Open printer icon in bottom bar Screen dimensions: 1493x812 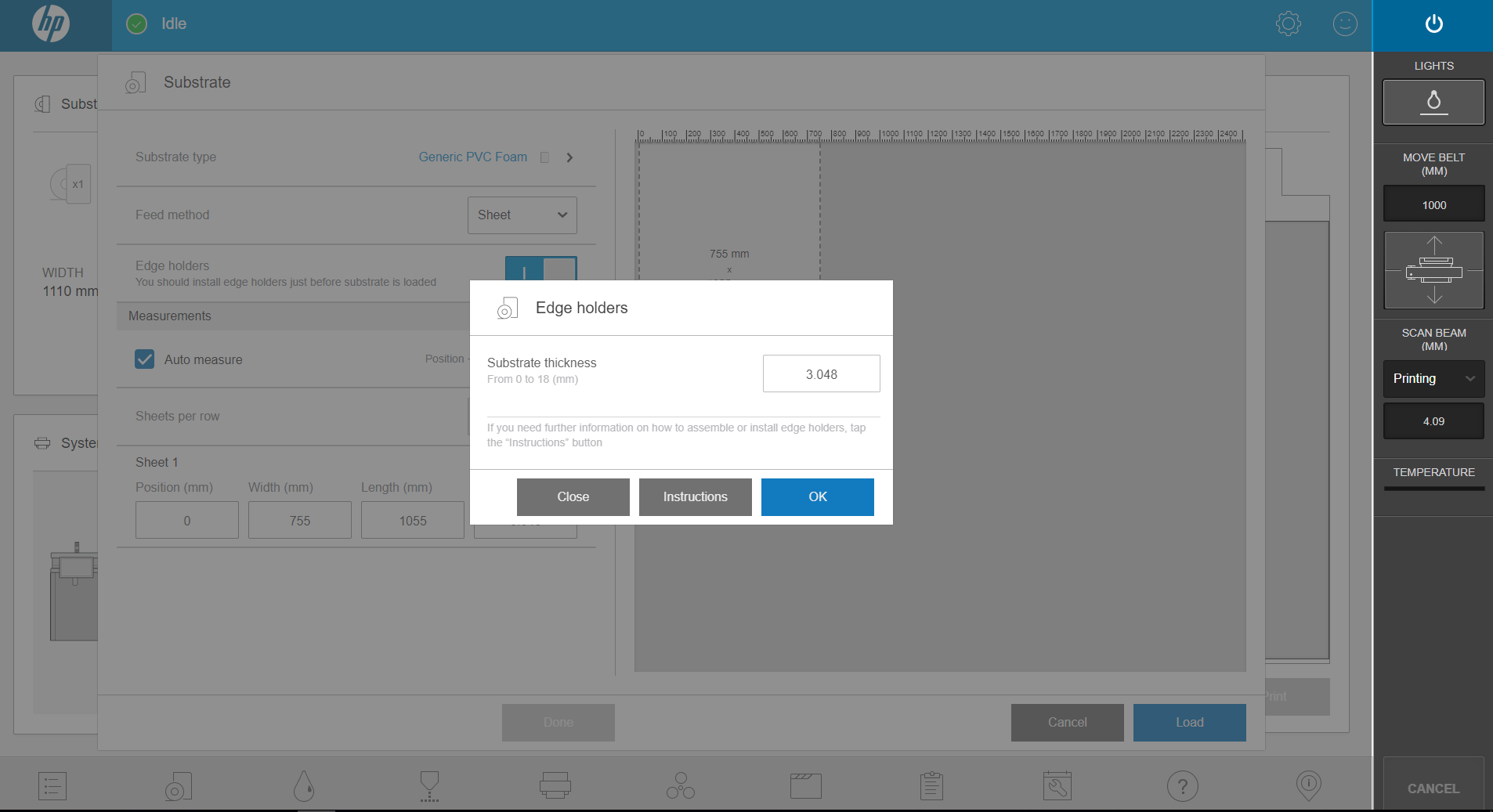pyautogui.click(x=555, y=785)
